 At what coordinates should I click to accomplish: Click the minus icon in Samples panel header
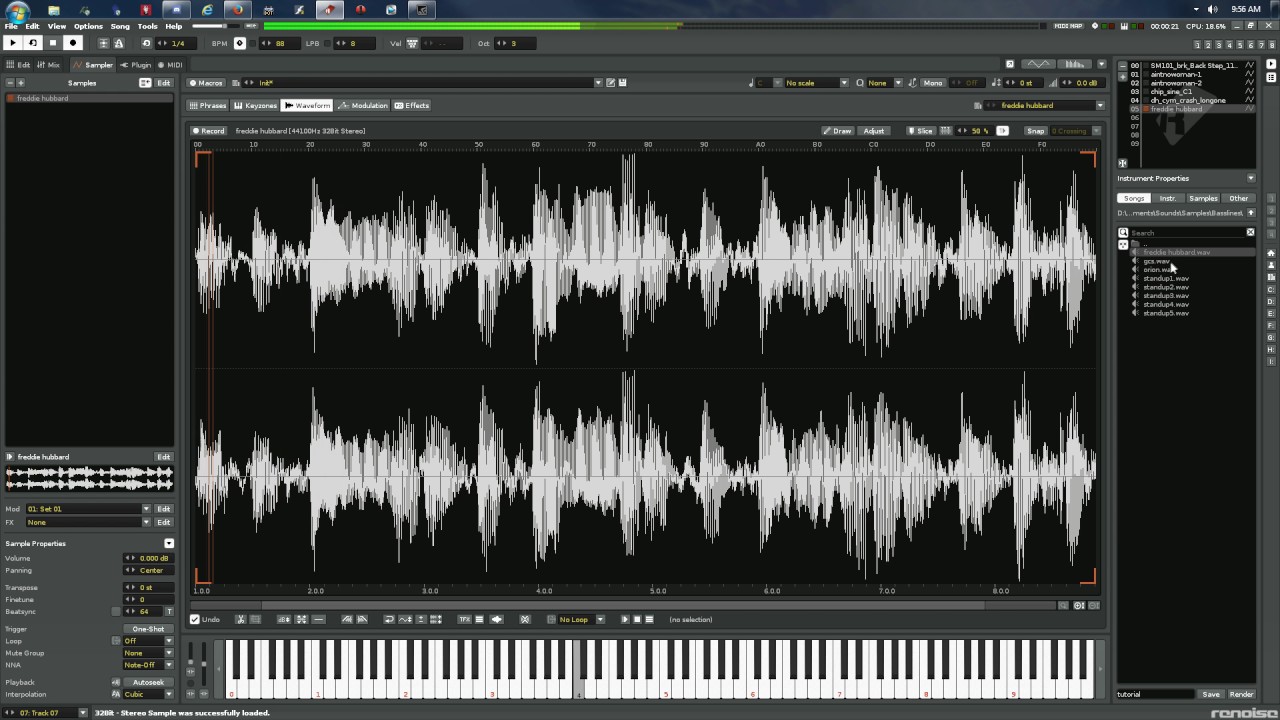tap(10, 83)
